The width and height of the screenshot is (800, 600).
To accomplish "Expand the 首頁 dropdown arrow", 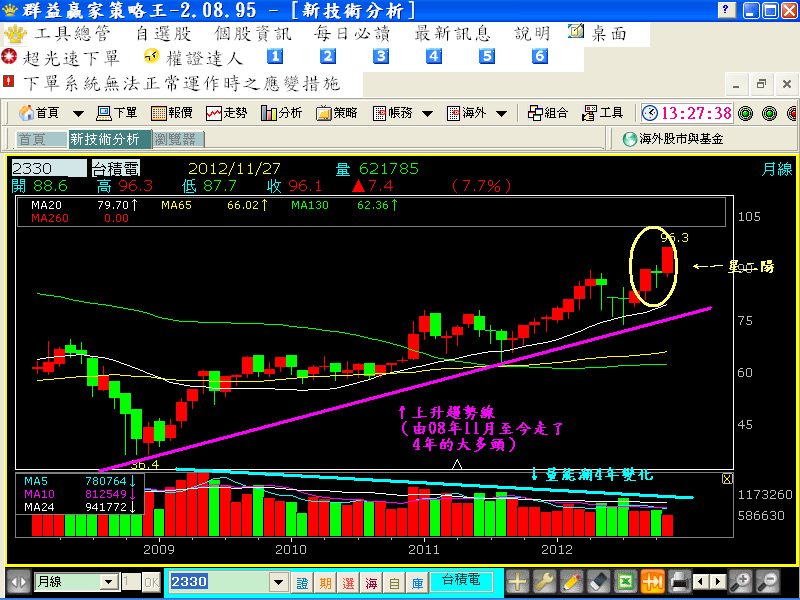I will pos(78,113).
